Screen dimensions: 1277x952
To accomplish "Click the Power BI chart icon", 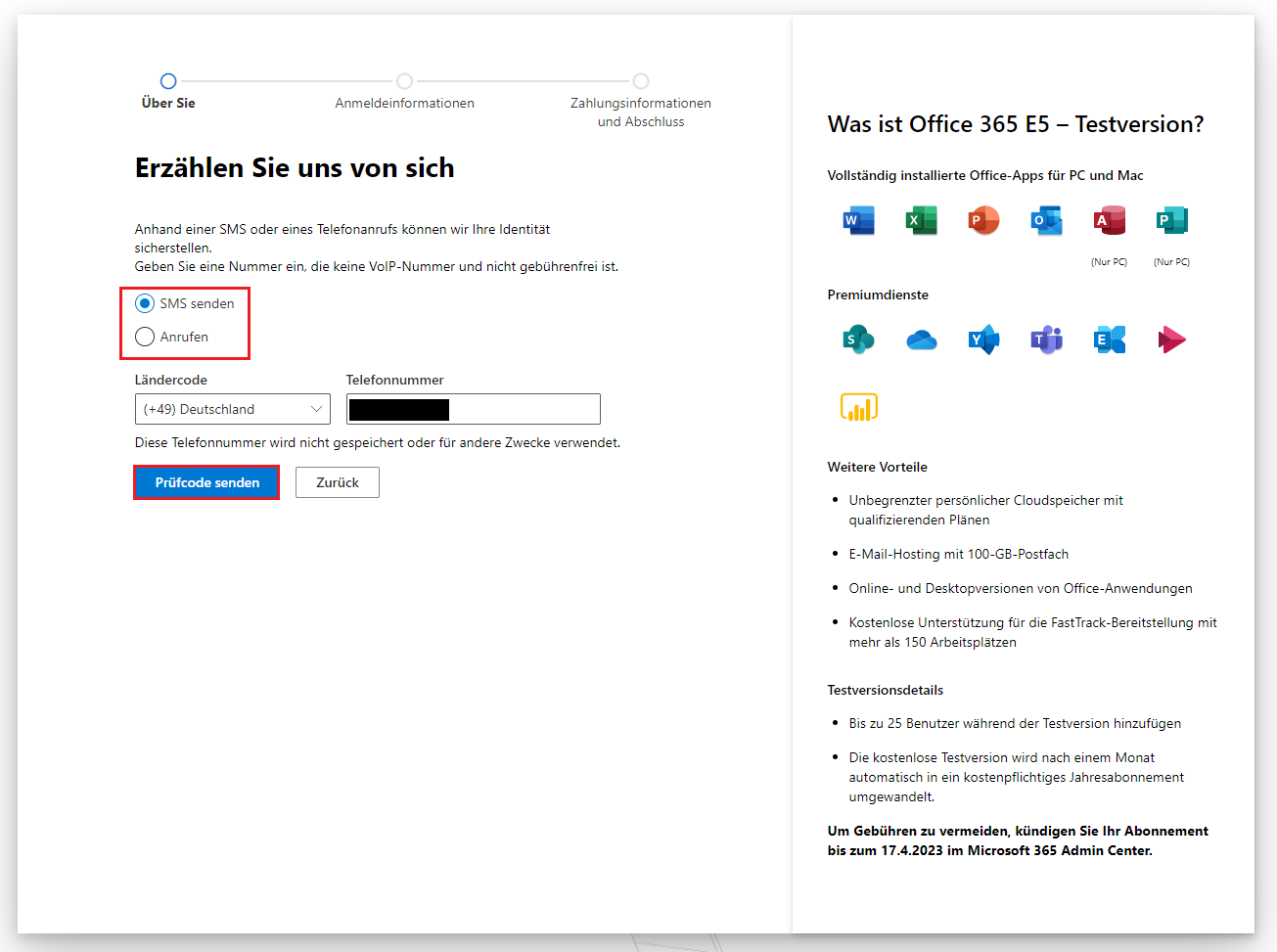I will click(x=858, y=407).
